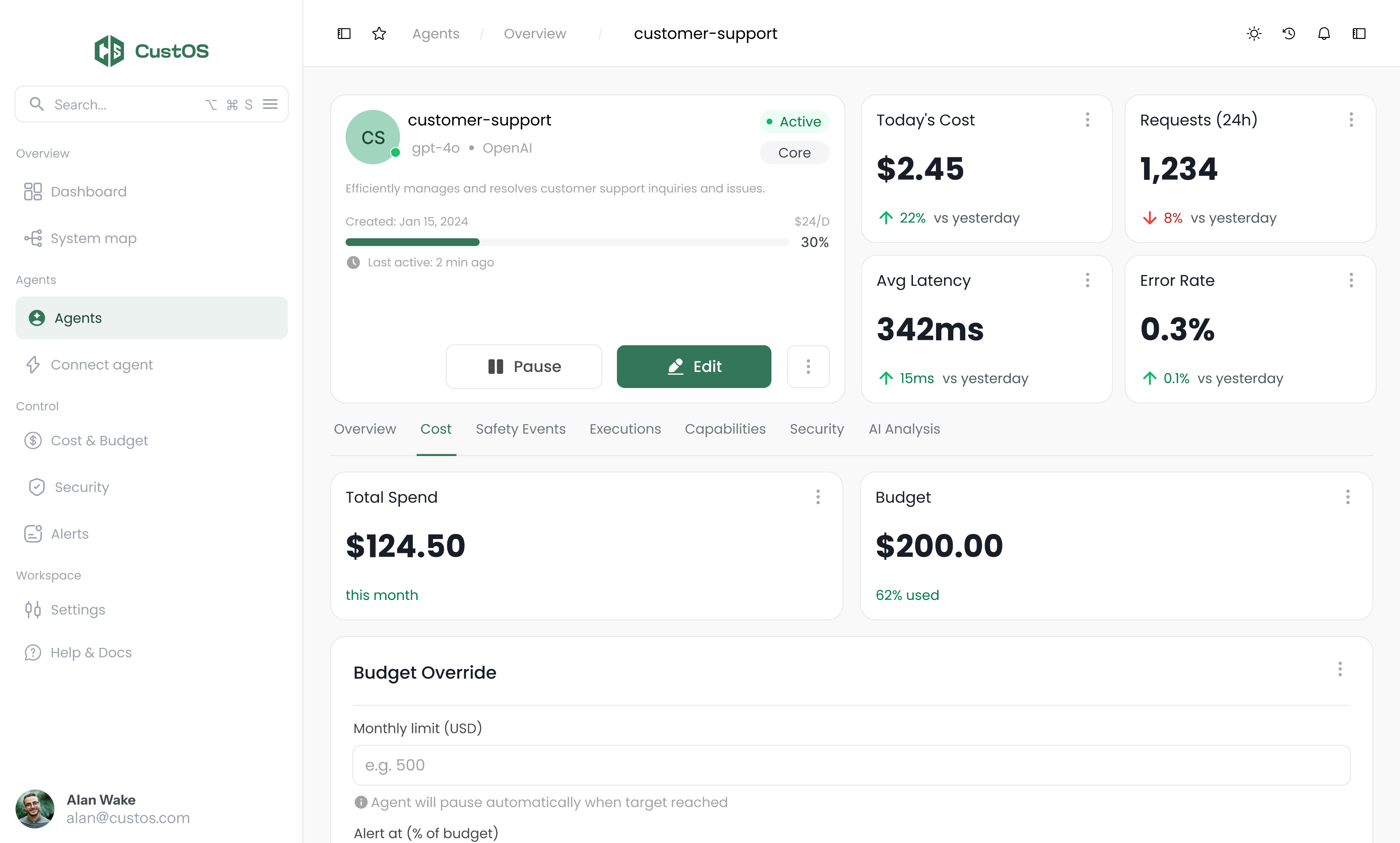This screenshot has width=1400, height=843.
Task: Click the CS agent avatar
Action: tap(373, 137)
